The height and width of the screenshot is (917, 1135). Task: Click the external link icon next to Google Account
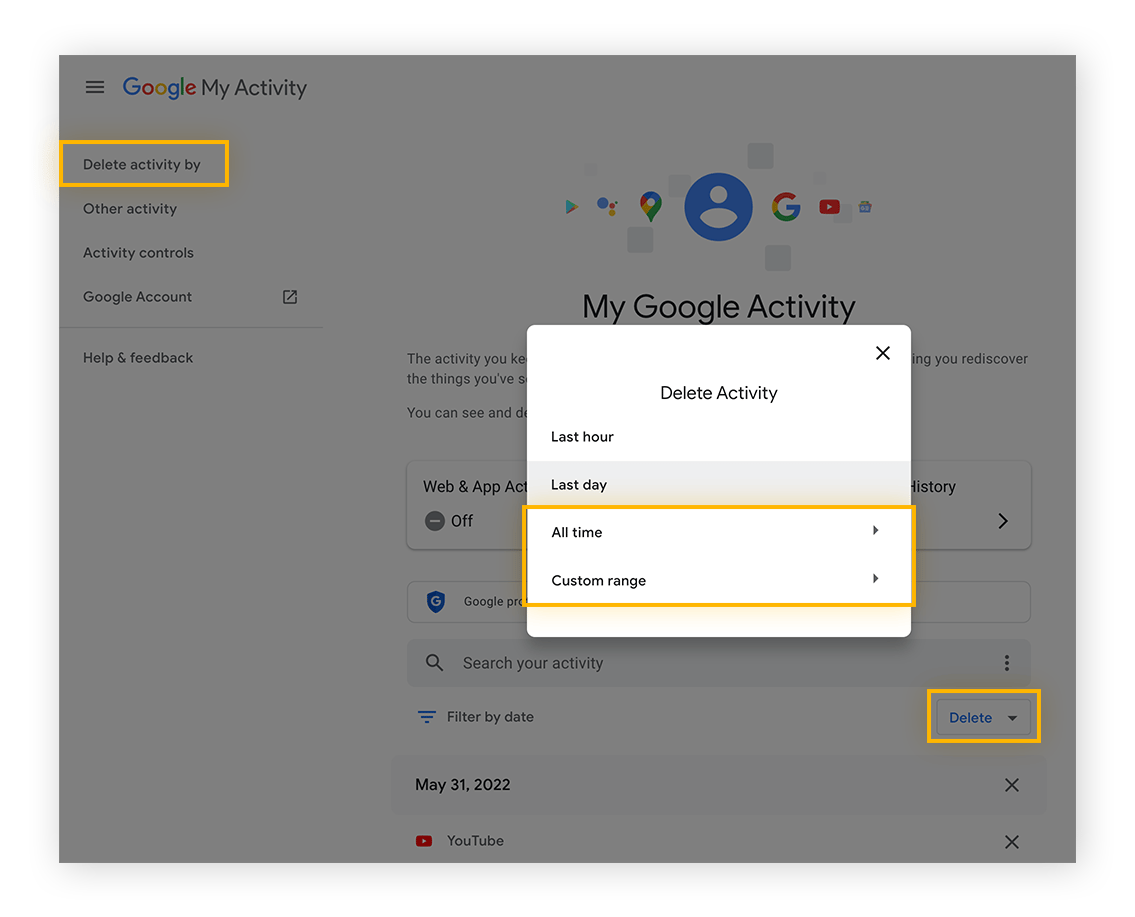[289, 296]
